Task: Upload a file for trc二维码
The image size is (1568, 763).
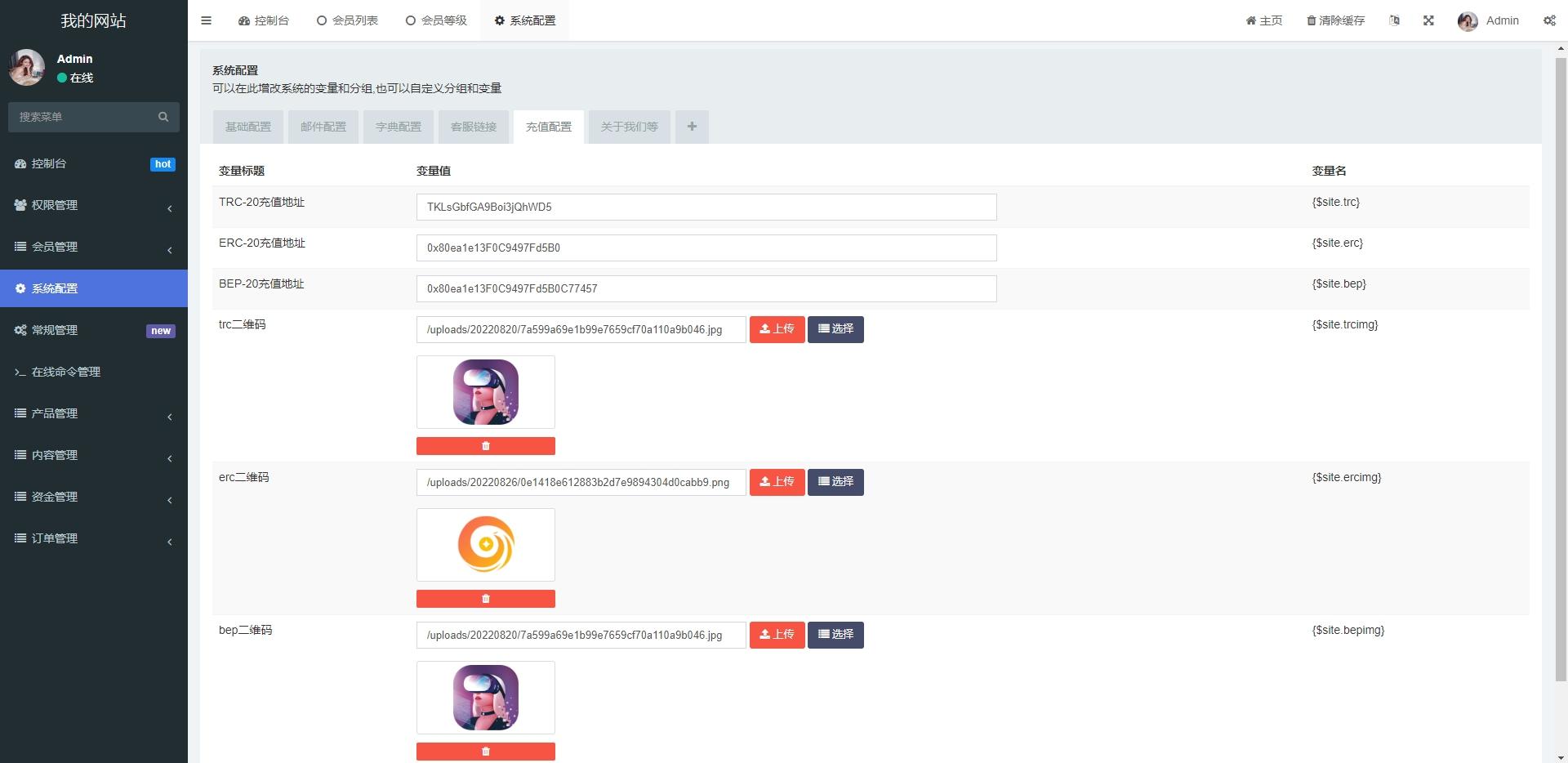Action: [x=777, y=329]
